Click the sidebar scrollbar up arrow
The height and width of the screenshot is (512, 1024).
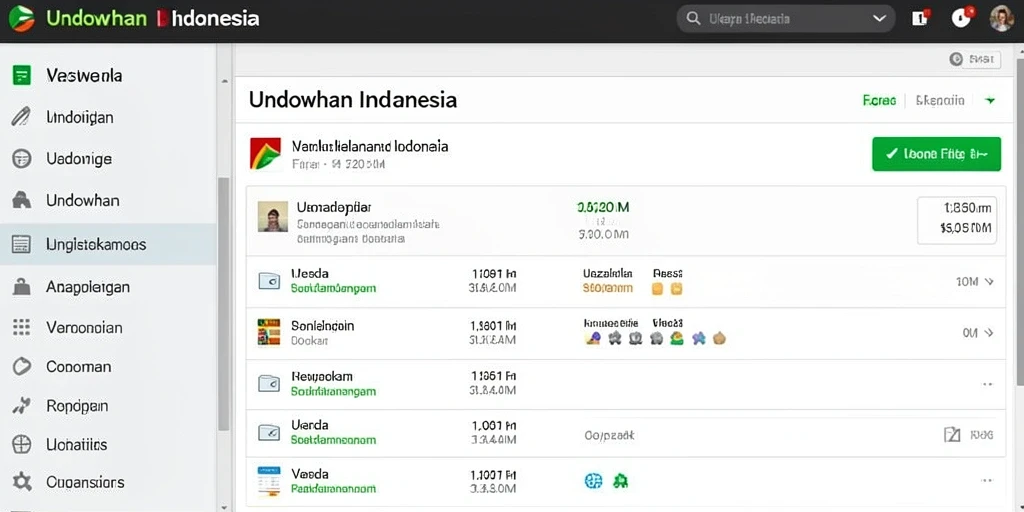(x=225, y=82)
